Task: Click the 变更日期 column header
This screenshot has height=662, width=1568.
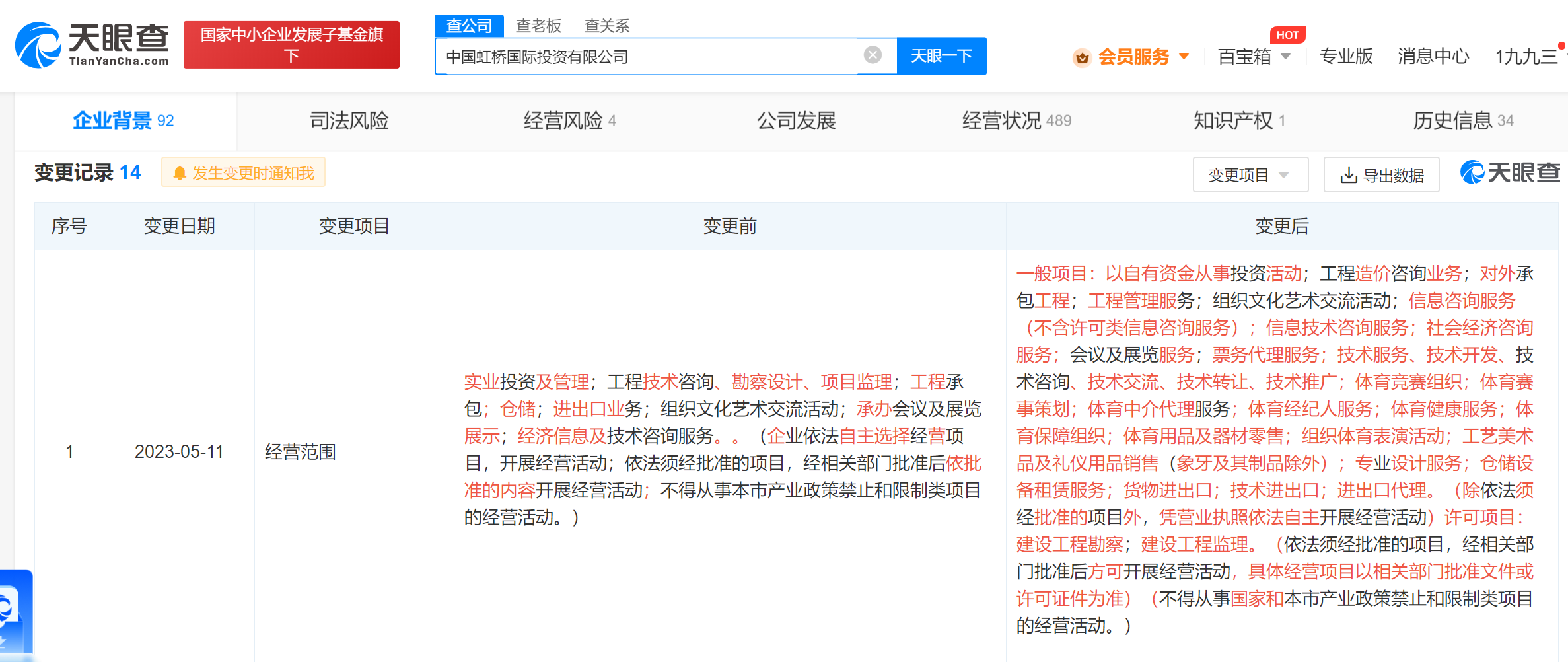Action: (x=179, y=226)
